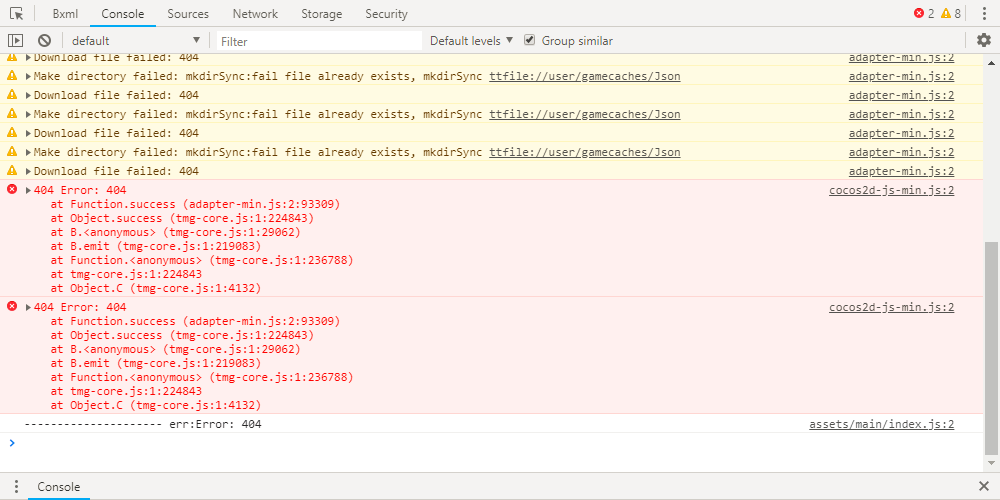This screenshot has height=500, width=1000.
Task: Open the Default levels dropdown
Action: point(471,41)
